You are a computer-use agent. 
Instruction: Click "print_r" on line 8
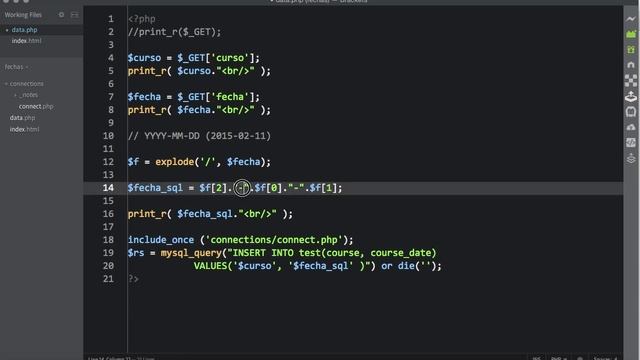pyautogui.click(x=147, y=110)
